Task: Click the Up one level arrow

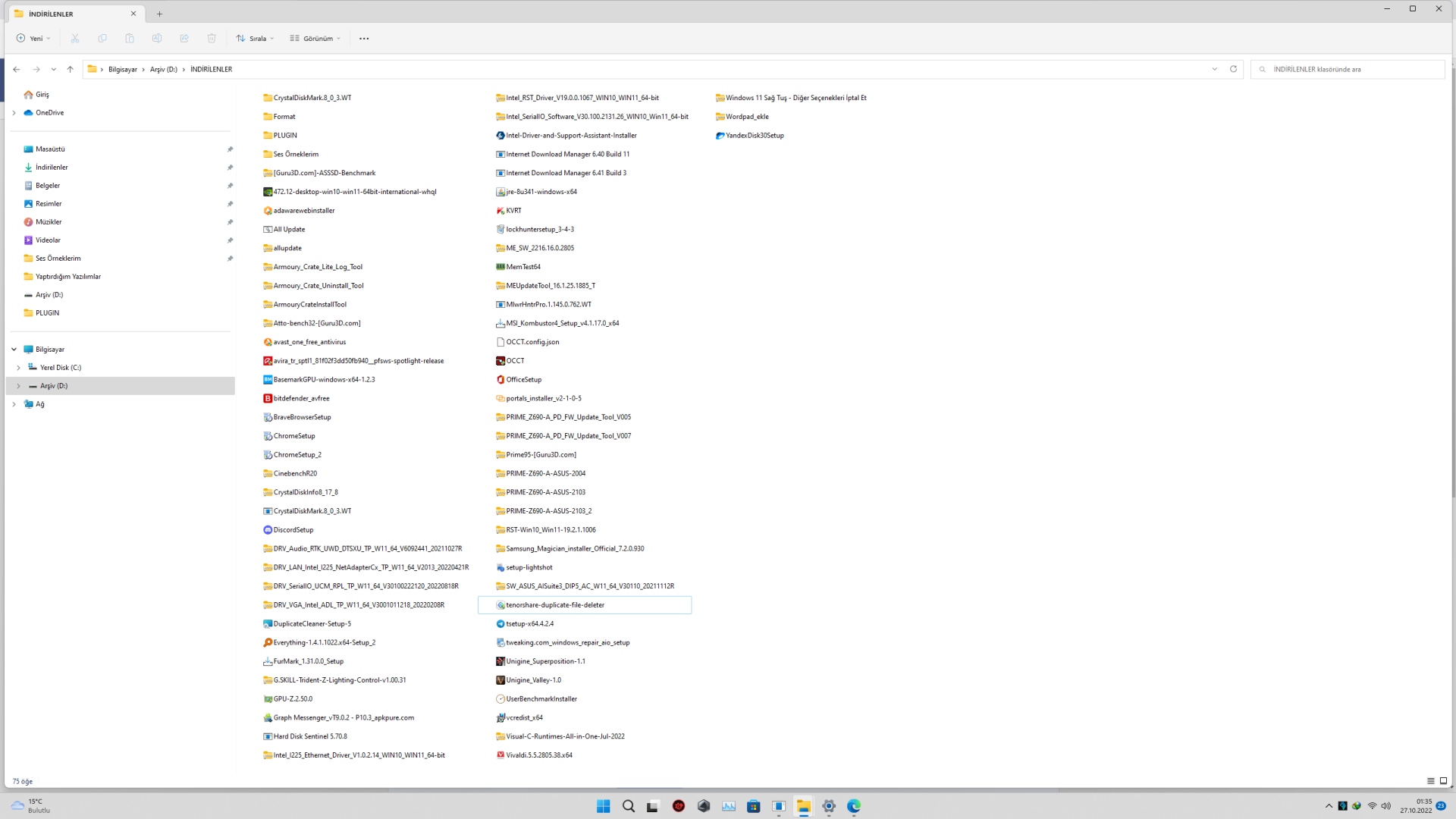Action: click(70, 69)
